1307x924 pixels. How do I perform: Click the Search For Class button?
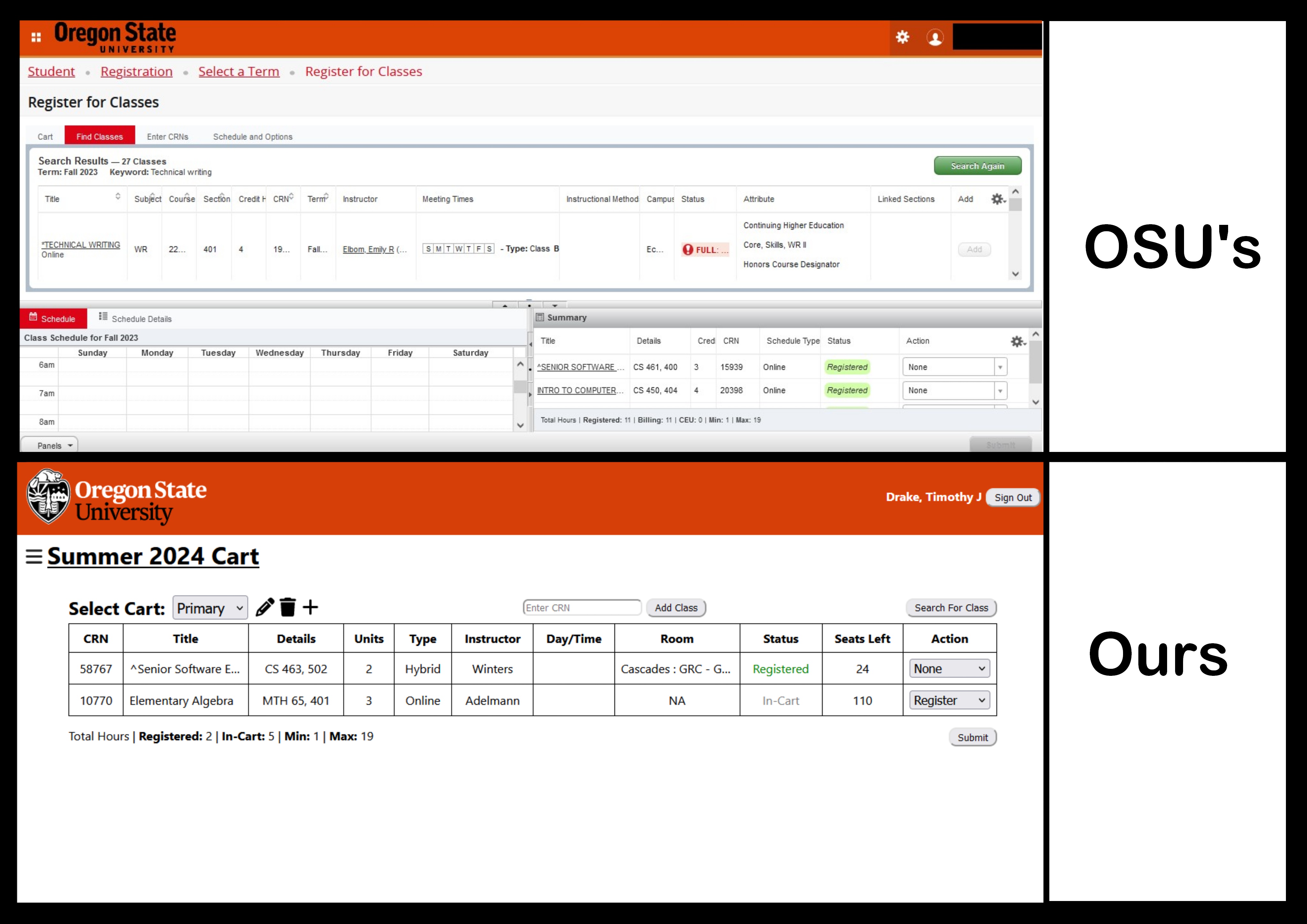pos(951,607)
